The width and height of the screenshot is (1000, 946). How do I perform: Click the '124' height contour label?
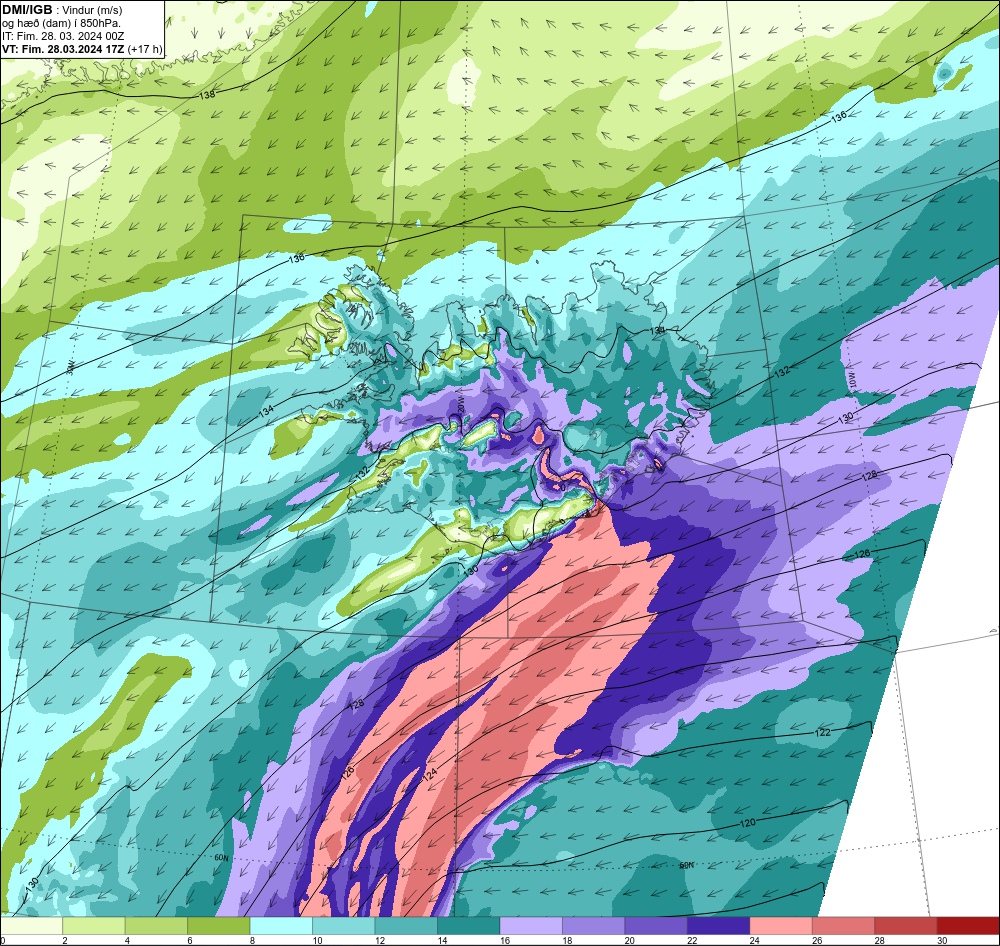pos(430,775)
